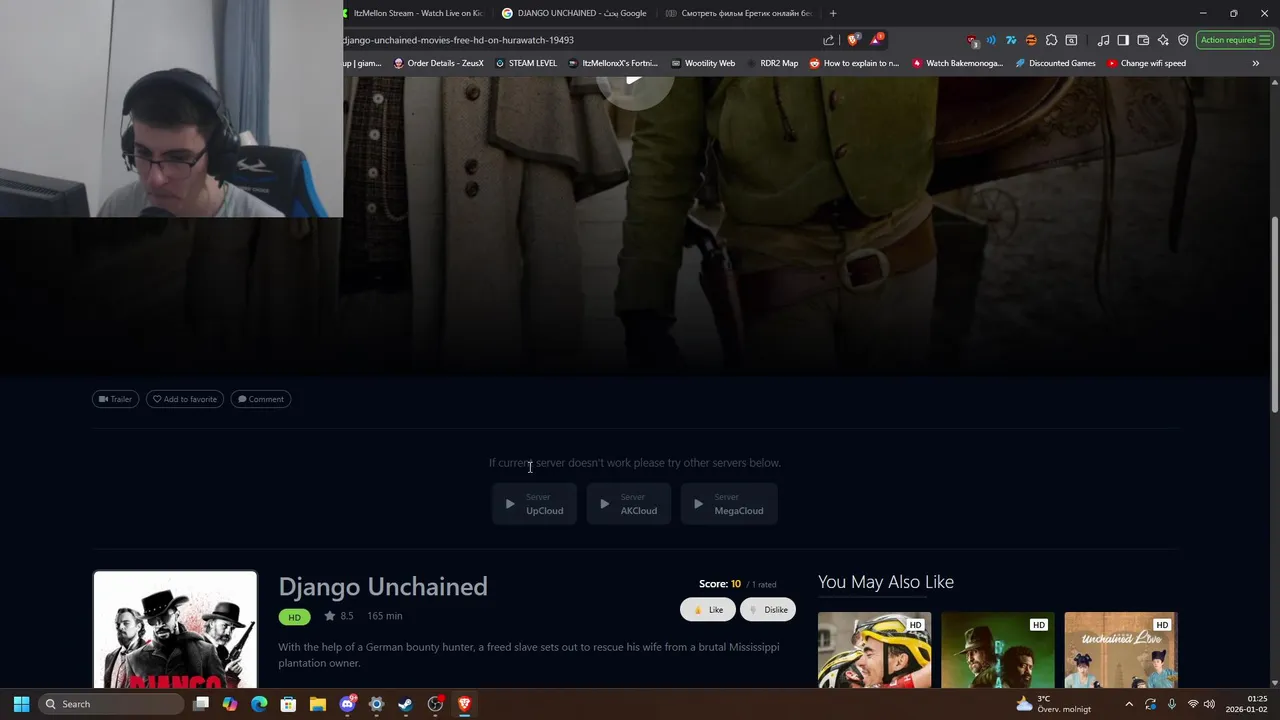Launch Copilot from the taskbar
The width and height of the screenshot is (1280, 720).
(x=230, y=704)
